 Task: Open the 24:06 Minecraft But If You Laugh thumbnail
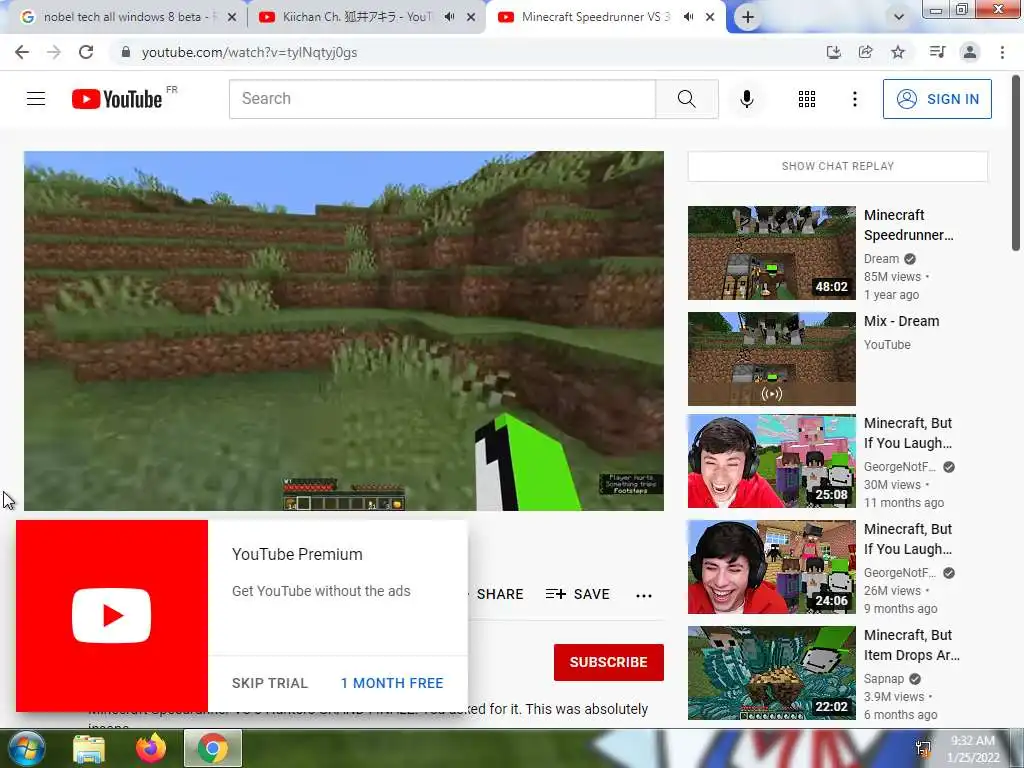coord(772,567)
